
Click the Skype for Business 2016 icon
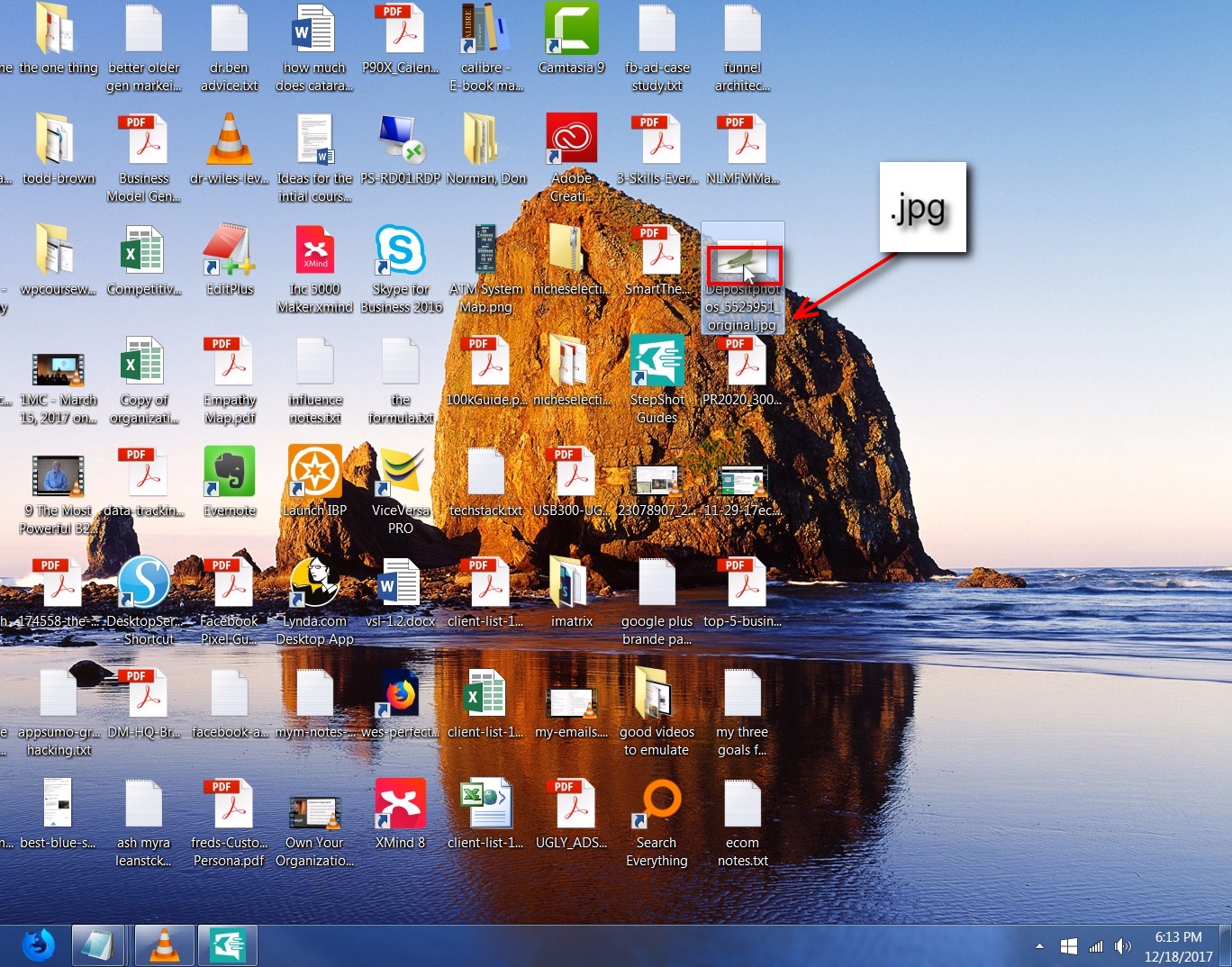tap(401, 253)
